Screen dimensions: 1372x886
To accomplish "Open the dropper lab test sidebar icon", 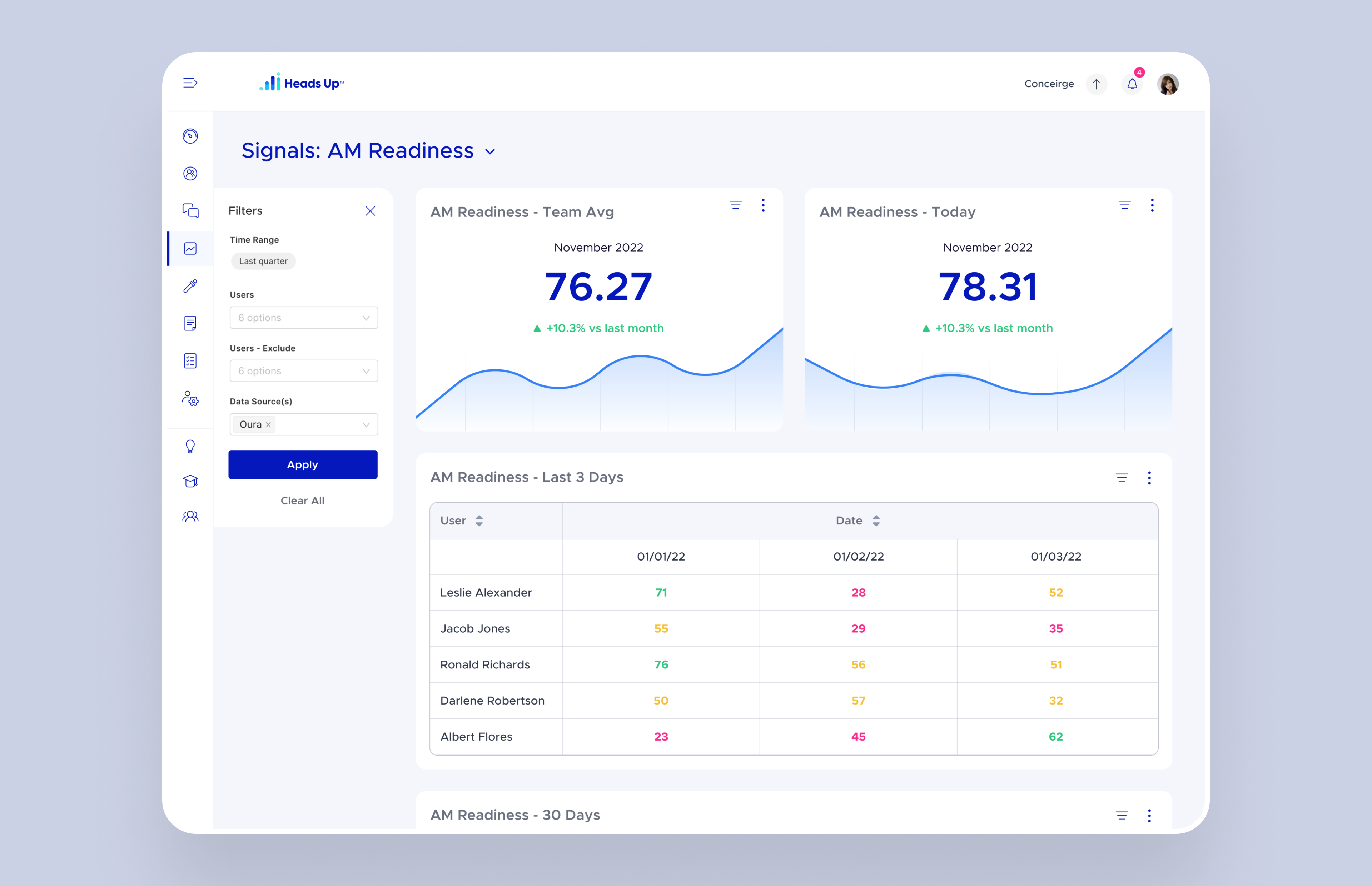I will [x=190, y=286].
